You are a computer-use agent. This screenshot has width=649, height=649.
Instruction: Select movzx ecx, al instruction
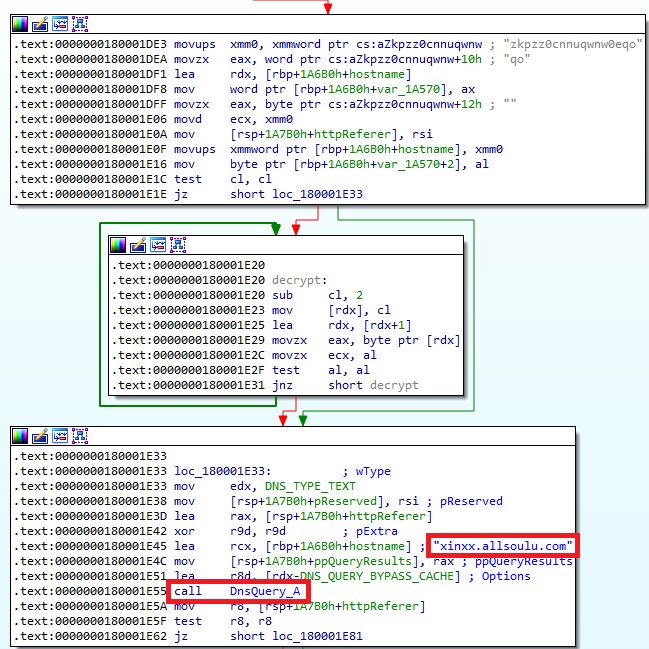pyautogui.click(x=324, y=355)
